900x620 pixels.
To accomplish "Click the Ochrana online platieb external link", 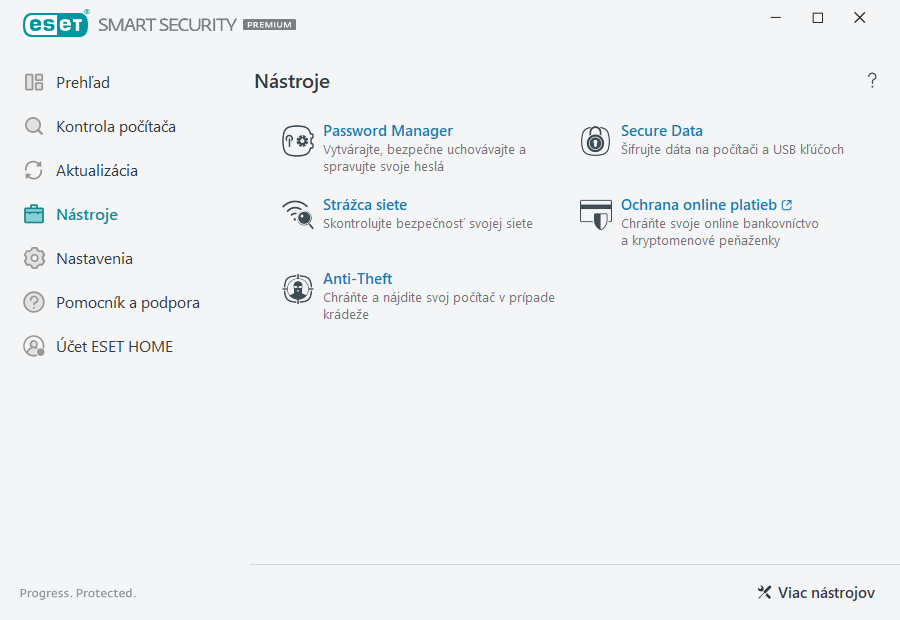I will [x=786, y=204].
